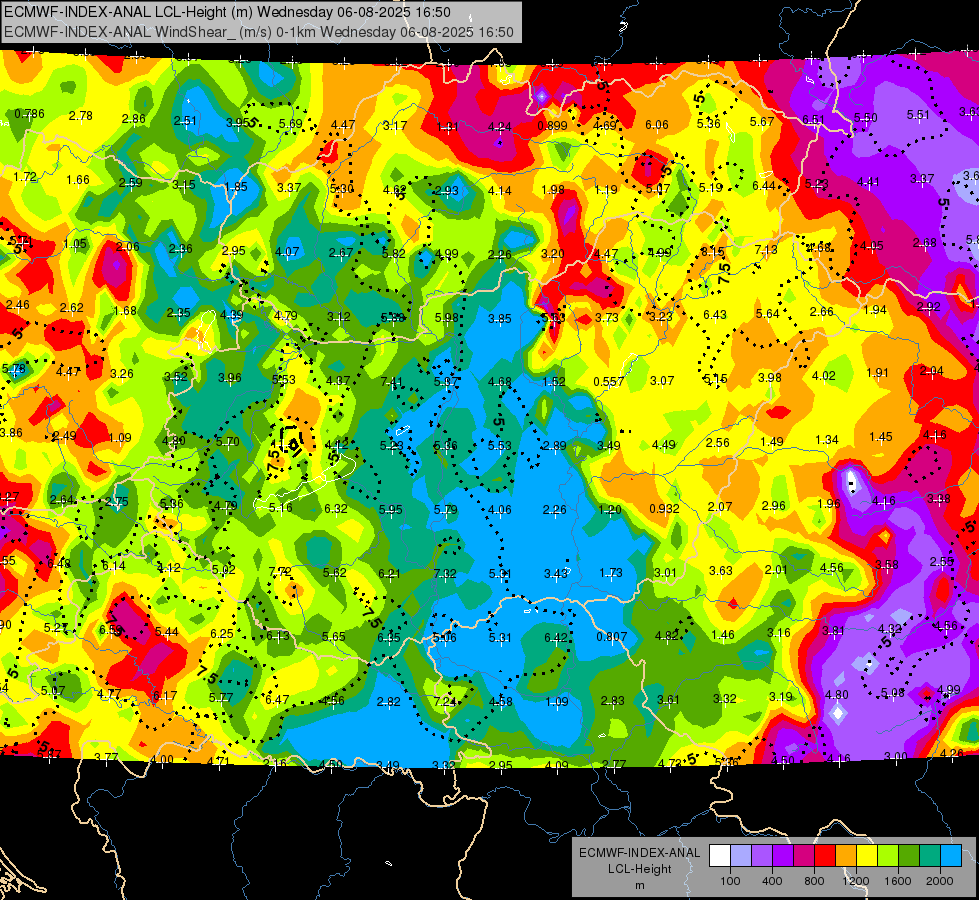Screen dimensions: 979x900
Task: Click the wind shear value 2.82
Action: pos(388,701)
